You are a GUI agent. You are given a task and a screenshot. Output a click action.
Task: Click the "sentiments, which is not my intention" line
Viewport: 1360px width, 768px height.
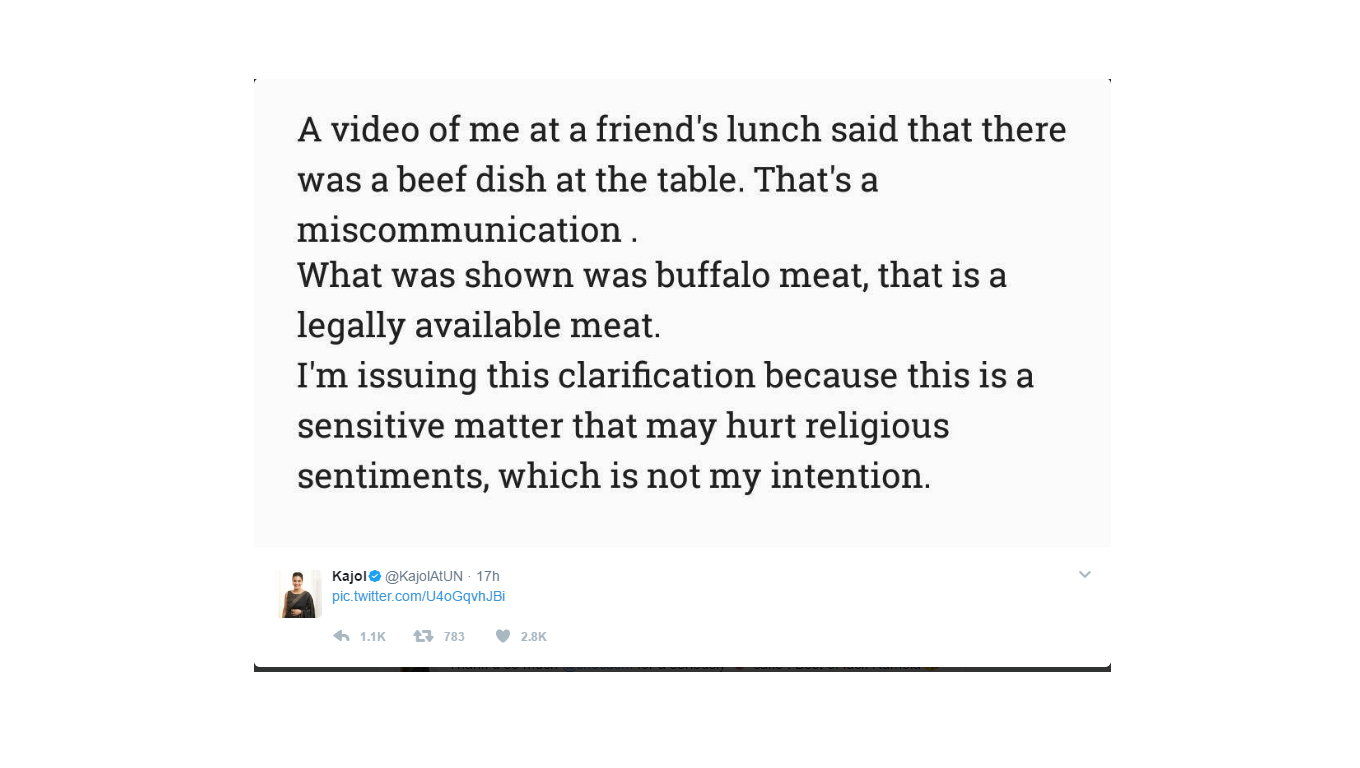614,475
